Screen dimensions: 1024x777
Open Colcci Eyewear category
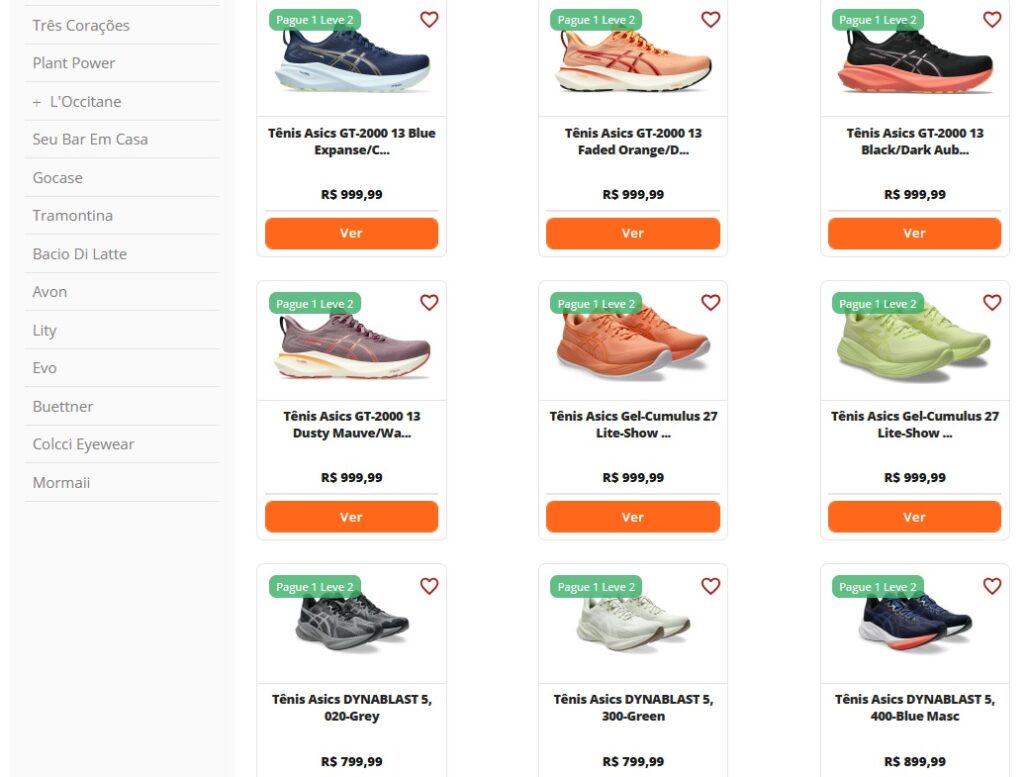click(83, 444)
